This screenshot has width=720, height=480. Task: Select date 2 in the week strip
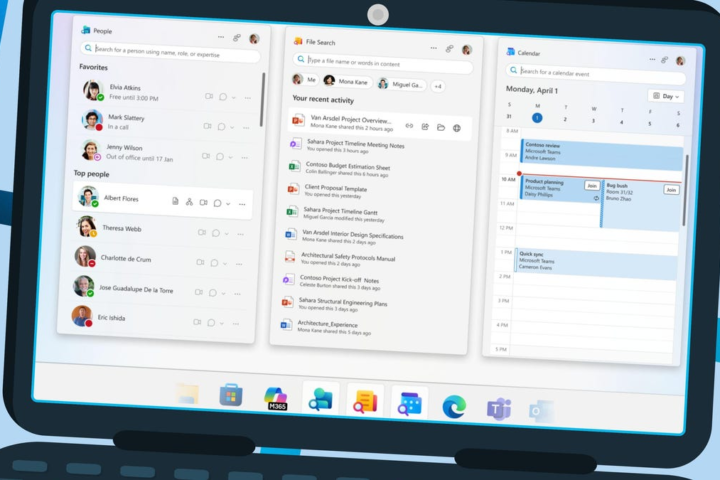[565, 119]
